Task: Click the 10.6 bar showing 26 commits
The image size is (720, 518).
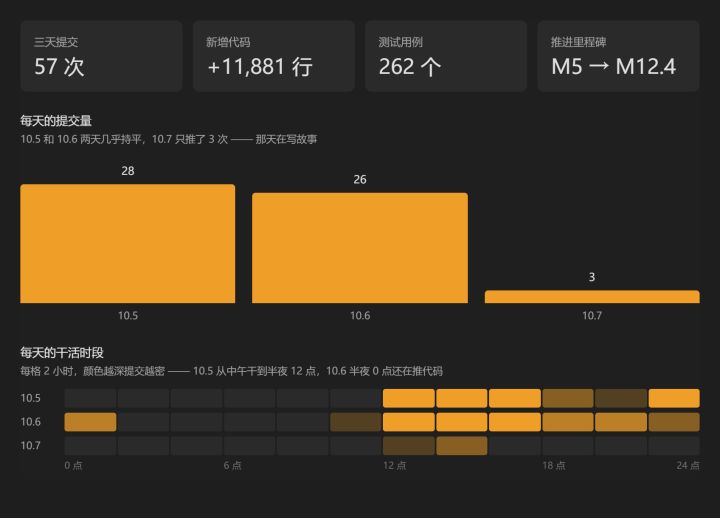Action: tap(360, 248)
